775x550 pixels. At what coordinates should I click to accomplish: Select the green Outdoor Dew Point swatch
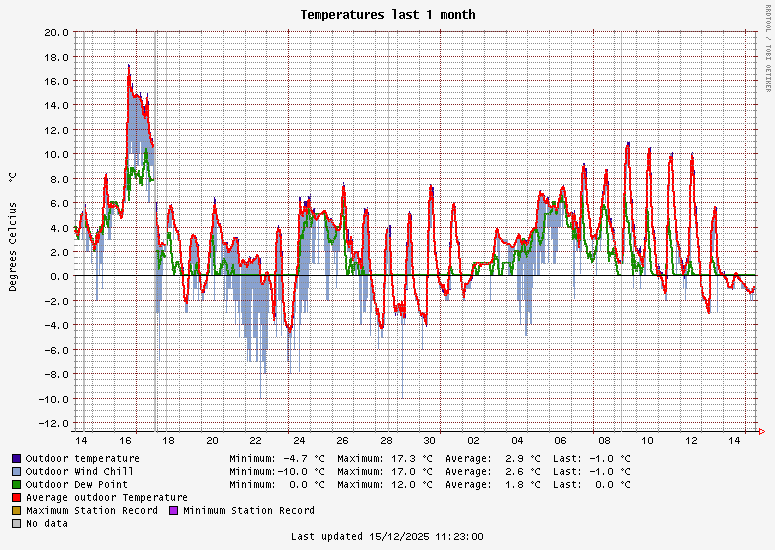pyautogui.click(x=16, y=484)
